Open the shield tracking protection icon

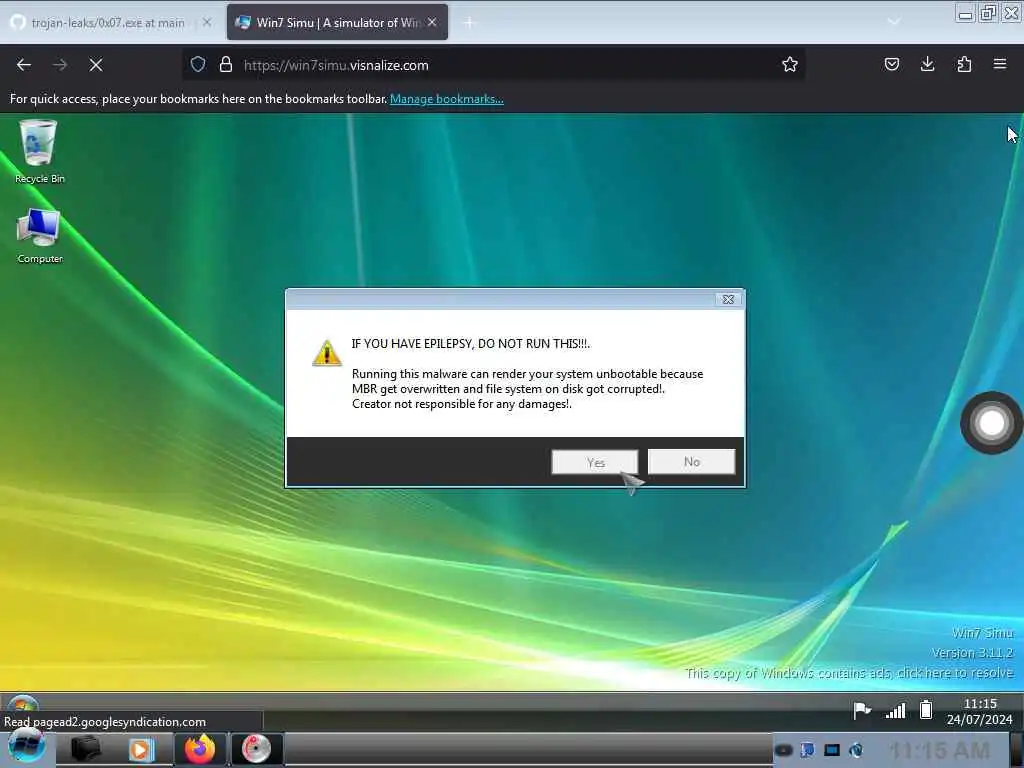tap(198, 64)
